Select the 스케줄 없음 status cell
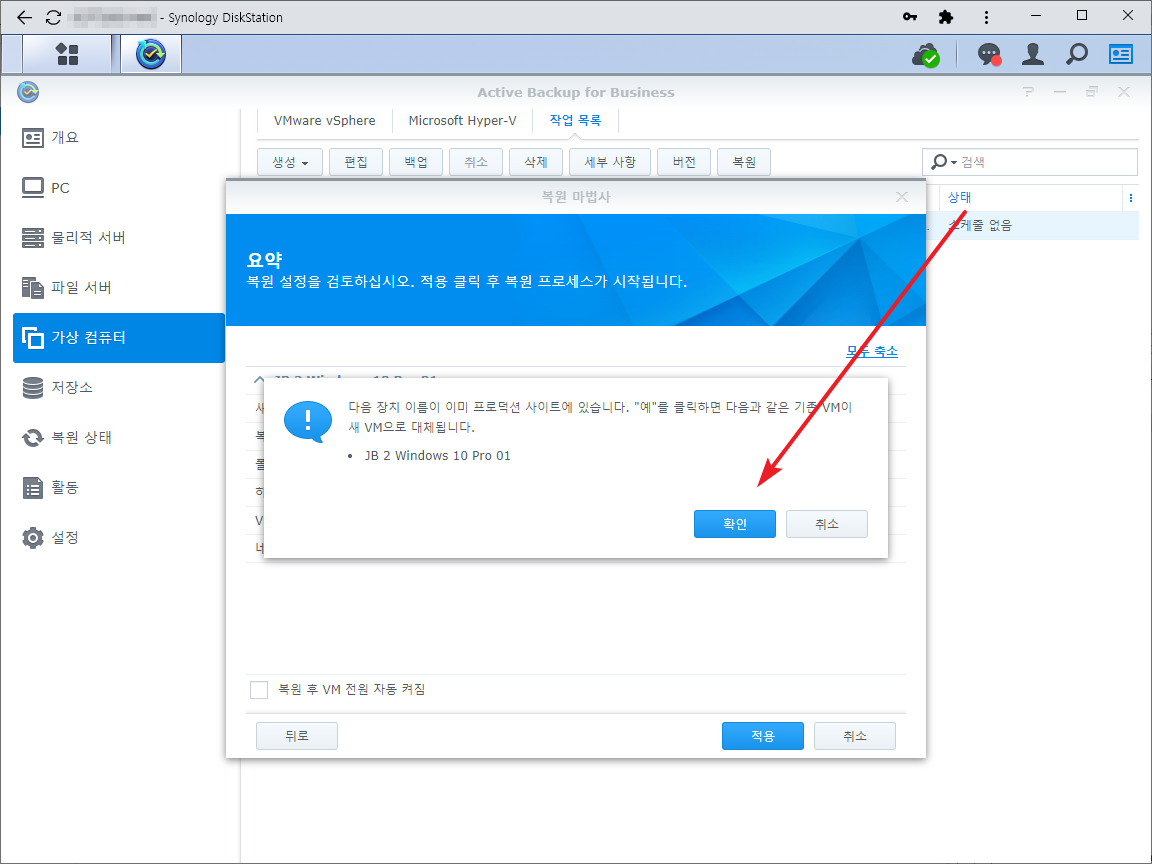 pyautogui.click(x=979, y=226)
